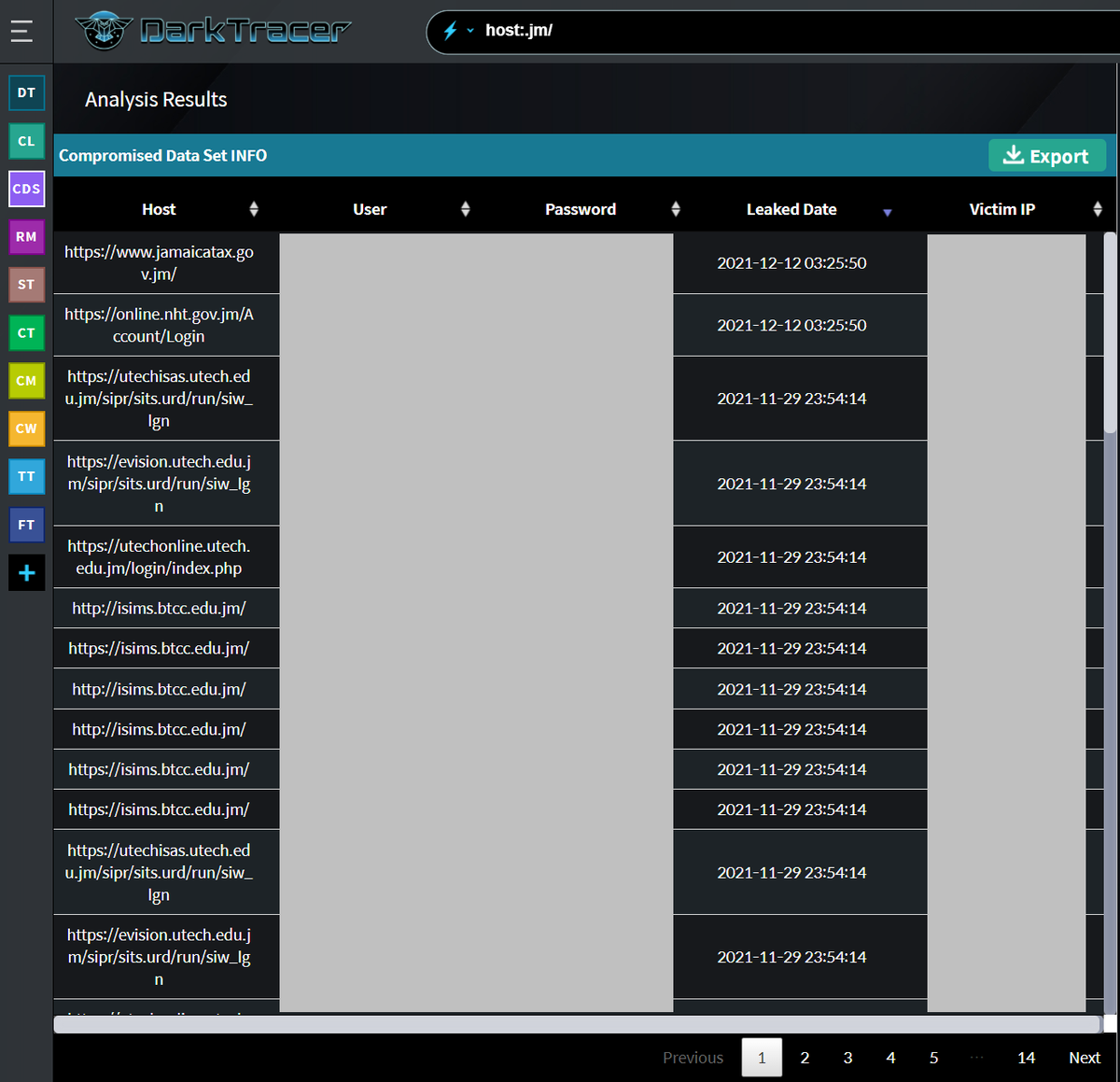
Task: Click the Compromised Data Set INFO heading
Action: point(162,156)
